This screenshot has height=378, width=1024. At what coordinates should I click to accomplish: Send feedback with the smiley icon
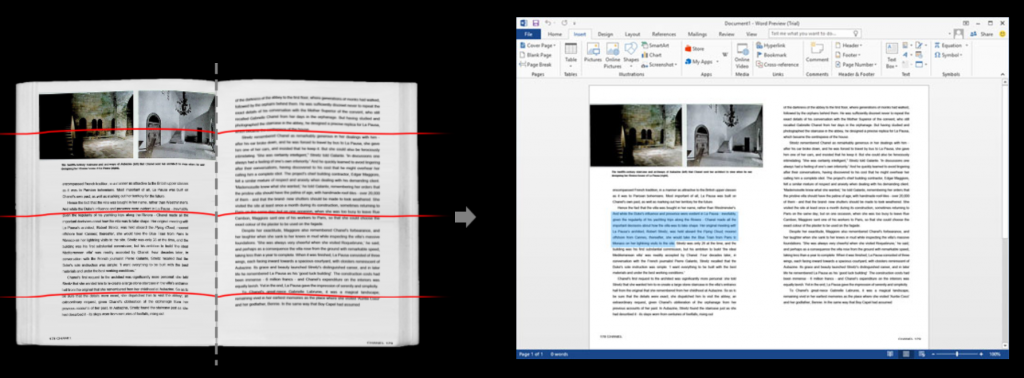[1001, 34]
